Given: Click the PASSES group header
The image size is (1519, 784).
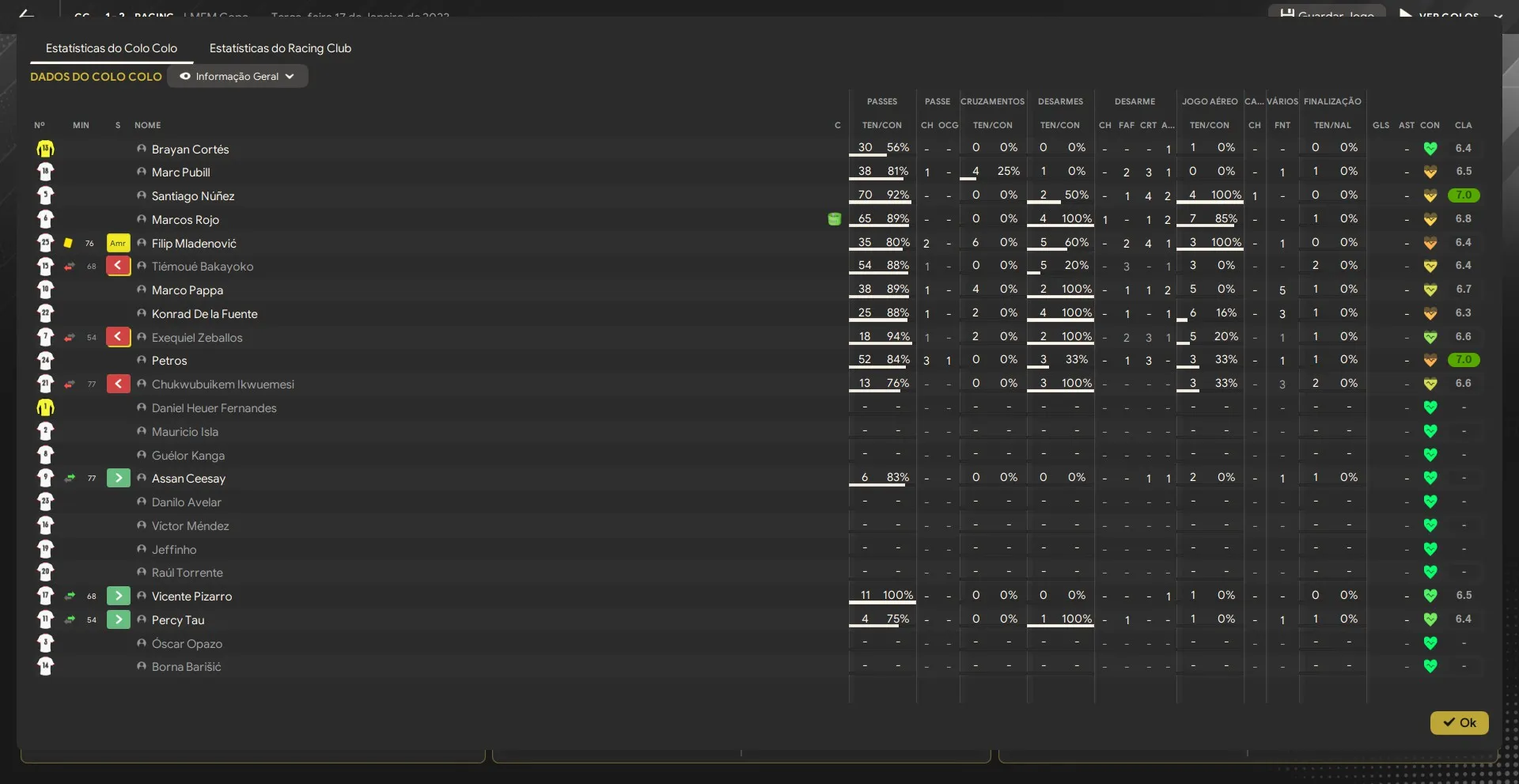Looking at the screenshot, I should (x=881, y=101).
